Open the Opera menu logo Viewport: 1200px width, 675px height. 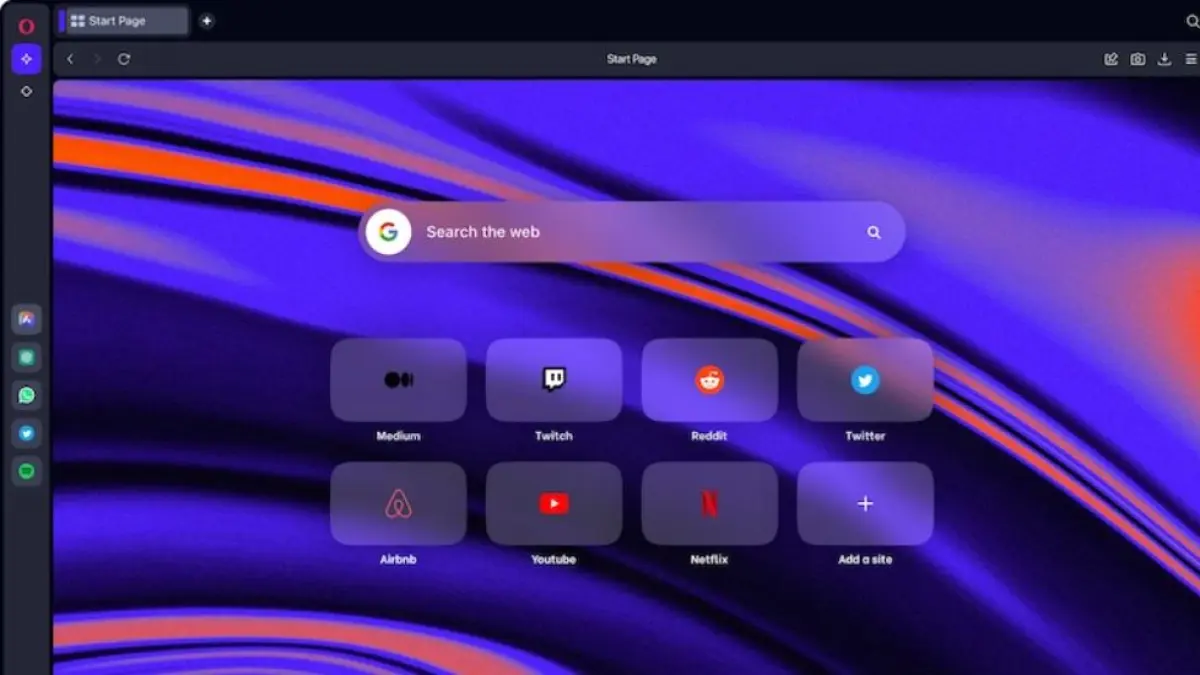[x=26, y=26]
